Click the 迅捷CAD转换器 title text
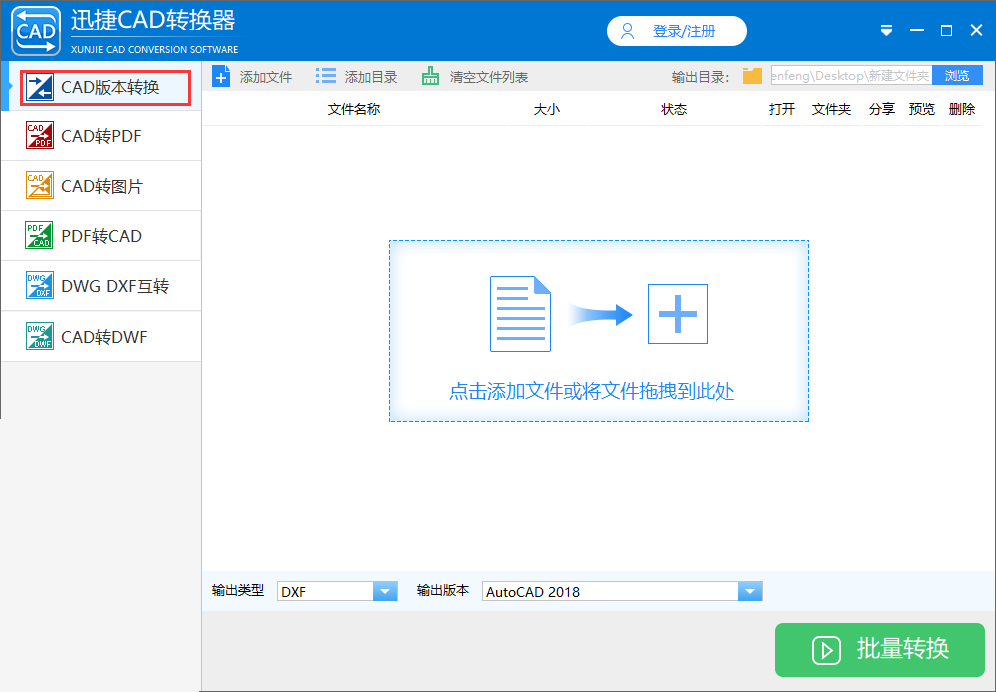 [x=153, y=20]
